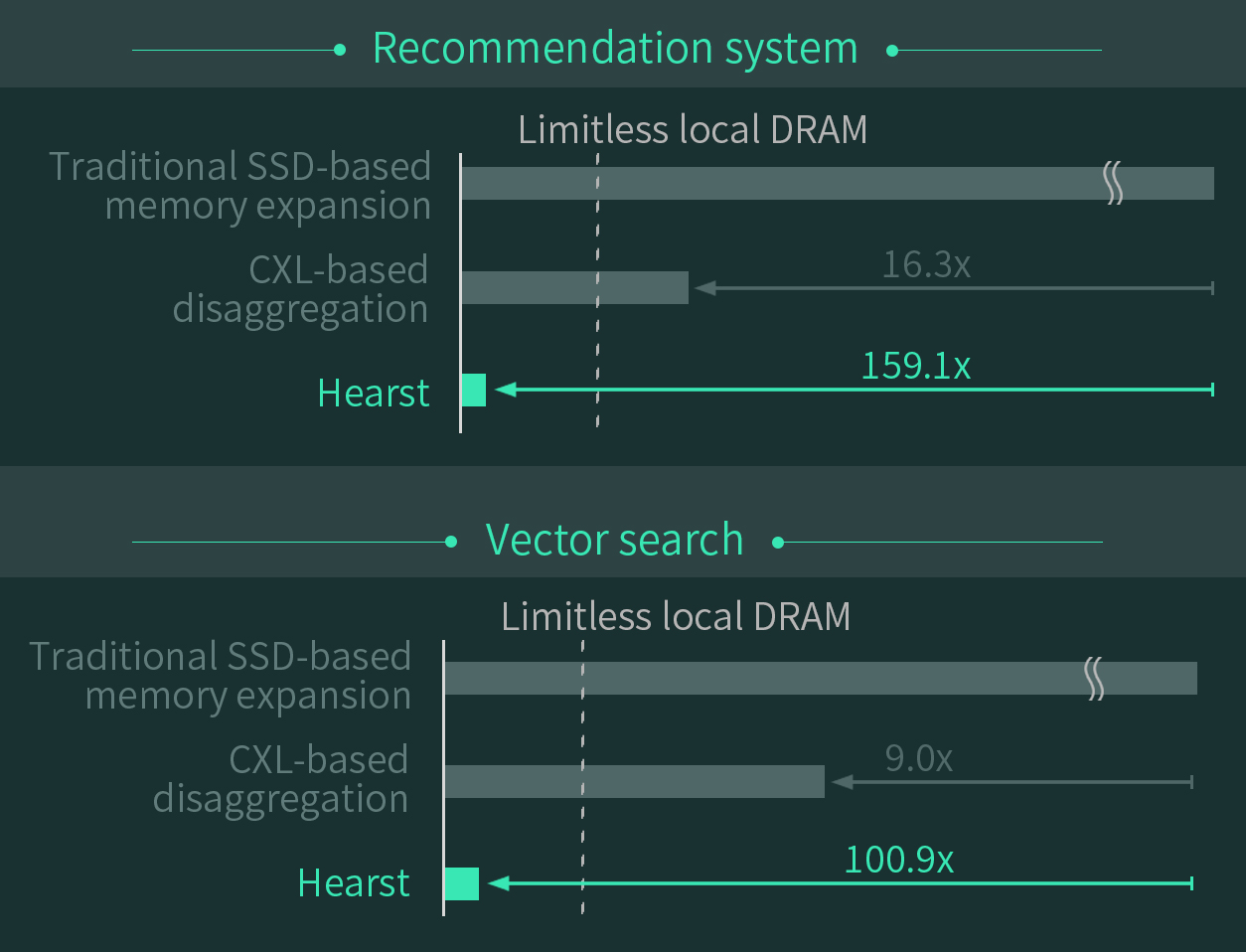The image size is (1246, 952).
Task: Click the CXL-based bar in Recommendation chart
Action: [575, 287]
